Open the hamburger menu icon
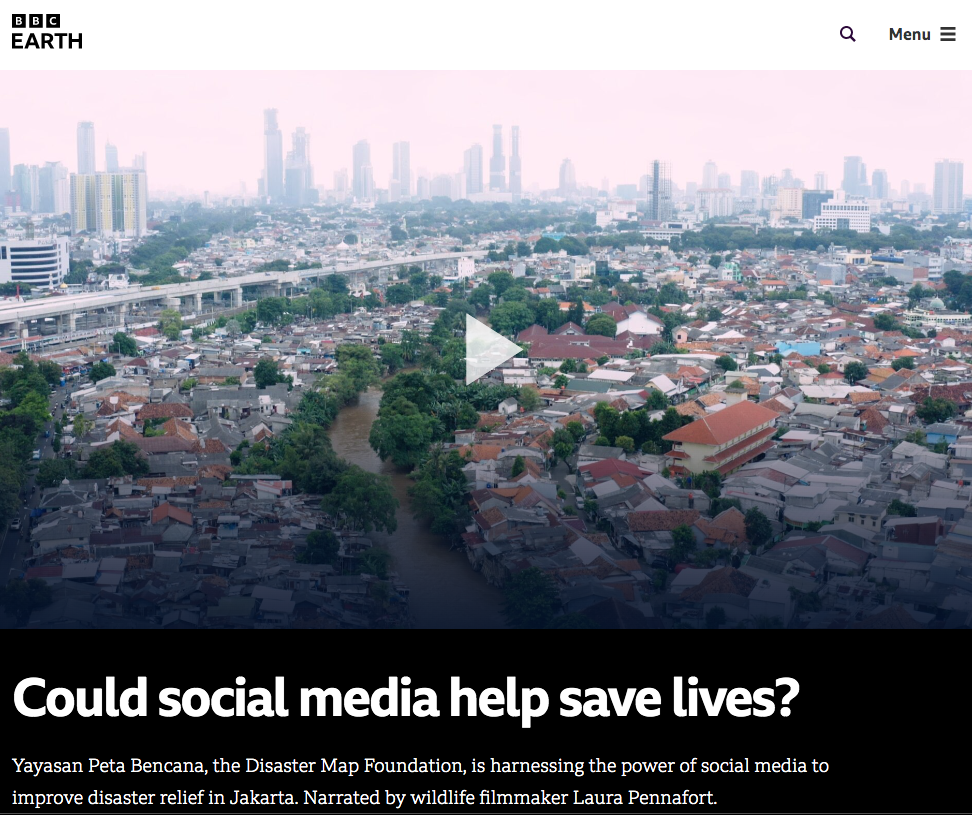The height and width of the screenshot is (815, 972). 948,34
